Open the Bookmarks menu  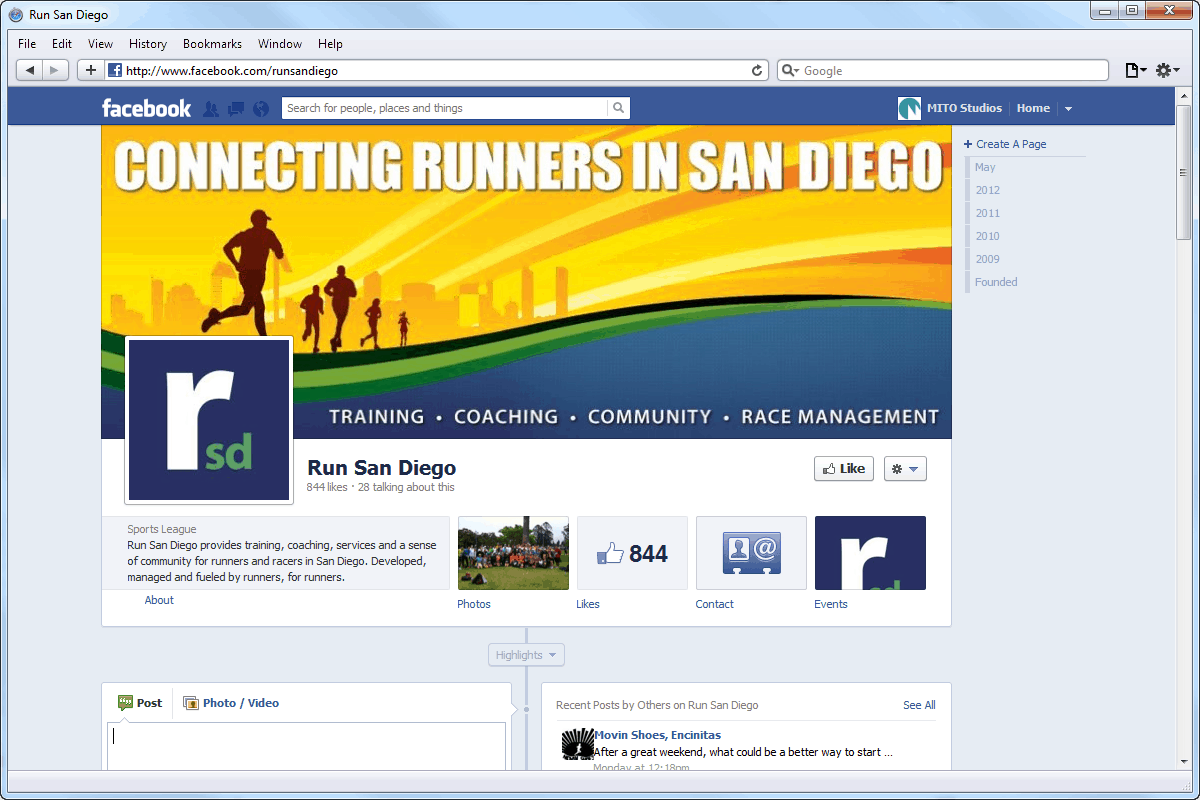pyautogui.click(x=212, y=44)
